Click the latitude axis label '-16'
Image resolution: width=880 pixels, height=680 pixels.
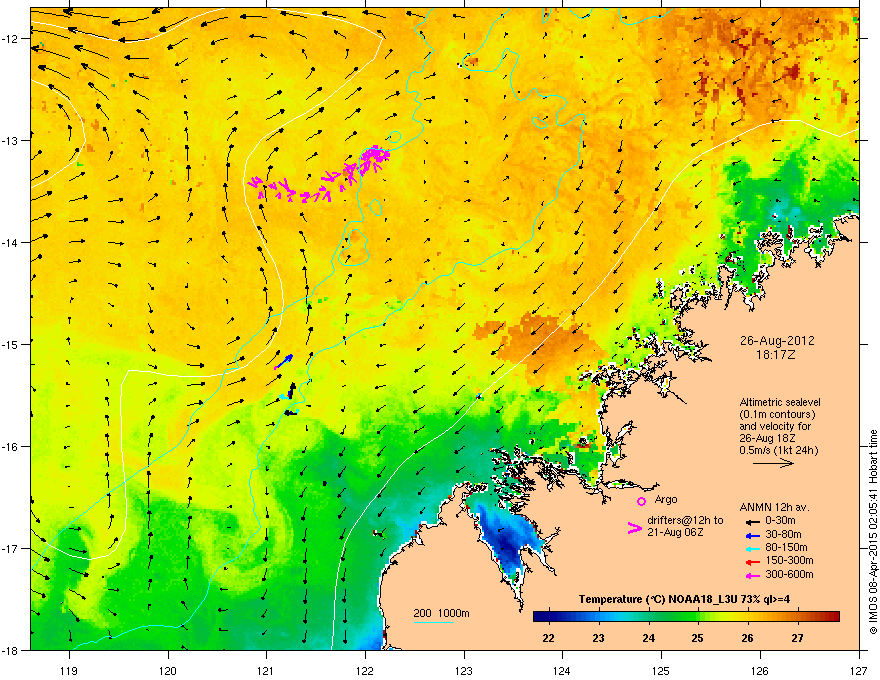click(11, 447)
